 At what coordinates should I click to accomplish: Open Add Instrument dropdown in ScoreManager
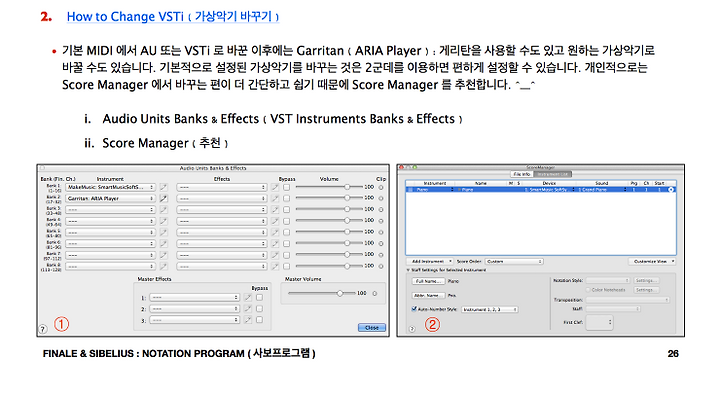point(431,261)
